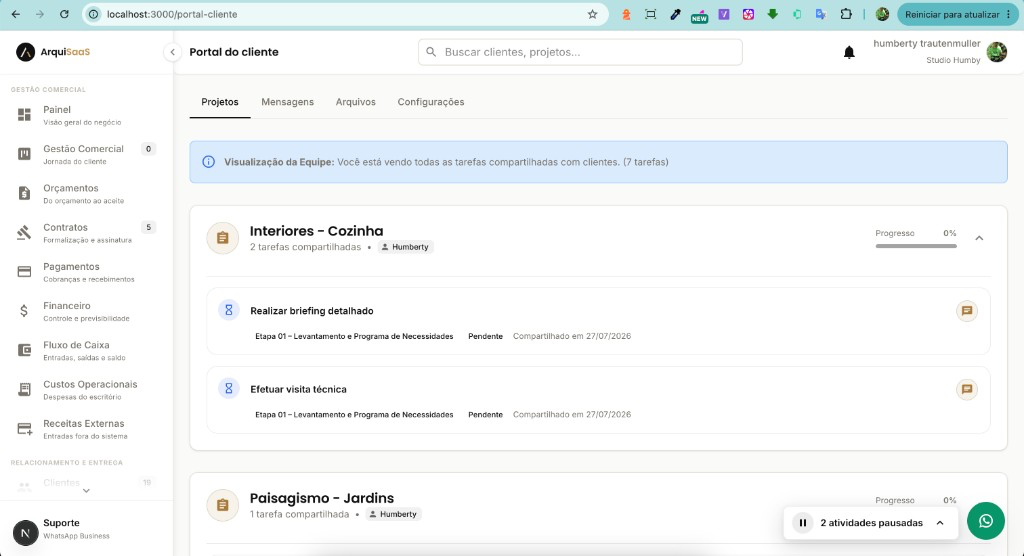The image size is (1024, 556).
Task: Click the Interiores - Cozinha clipboard icon
Action: click(x=223, y=238)
